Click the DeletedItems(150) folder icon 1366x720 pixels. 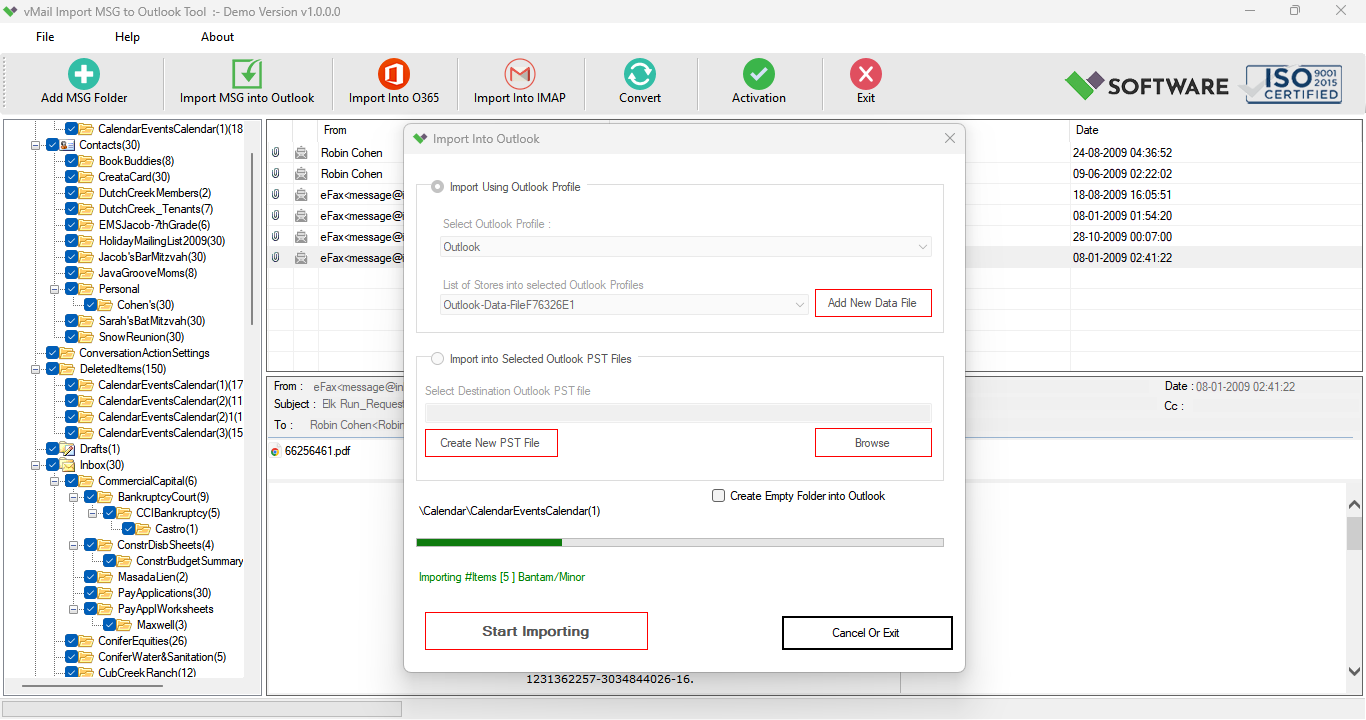68,369
